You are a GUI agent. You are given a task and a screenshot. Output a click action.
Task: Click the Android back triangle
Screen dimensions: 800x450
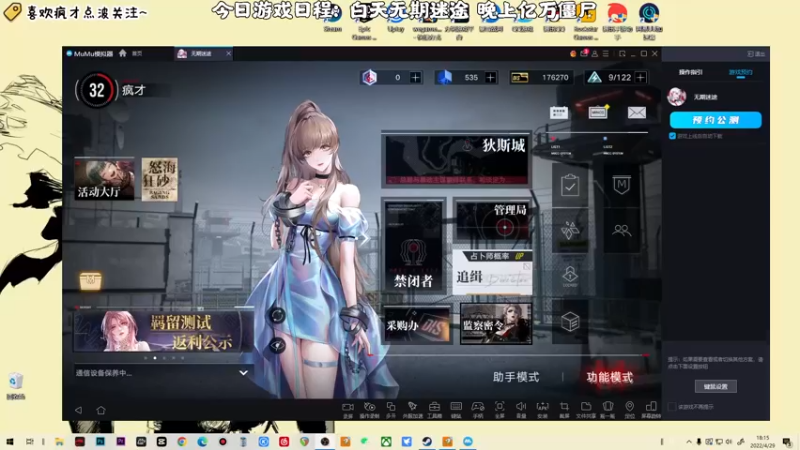coord(79,410)
